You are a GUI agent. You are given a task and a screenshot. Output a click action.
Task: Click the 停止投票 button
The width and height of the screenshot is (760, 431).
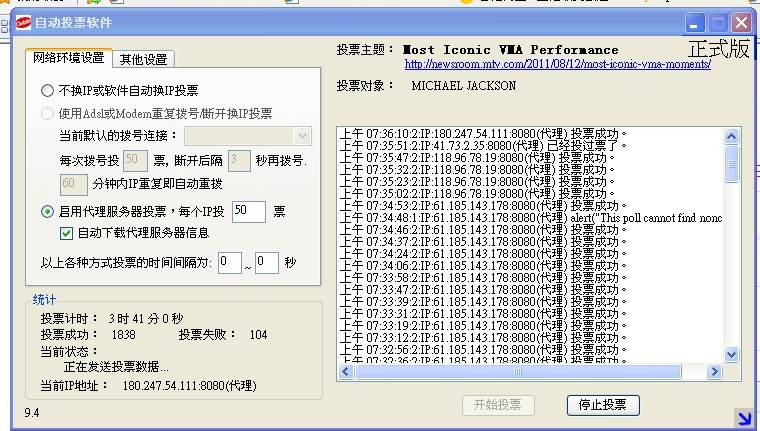pyautogui.click(x=603, y=405)
